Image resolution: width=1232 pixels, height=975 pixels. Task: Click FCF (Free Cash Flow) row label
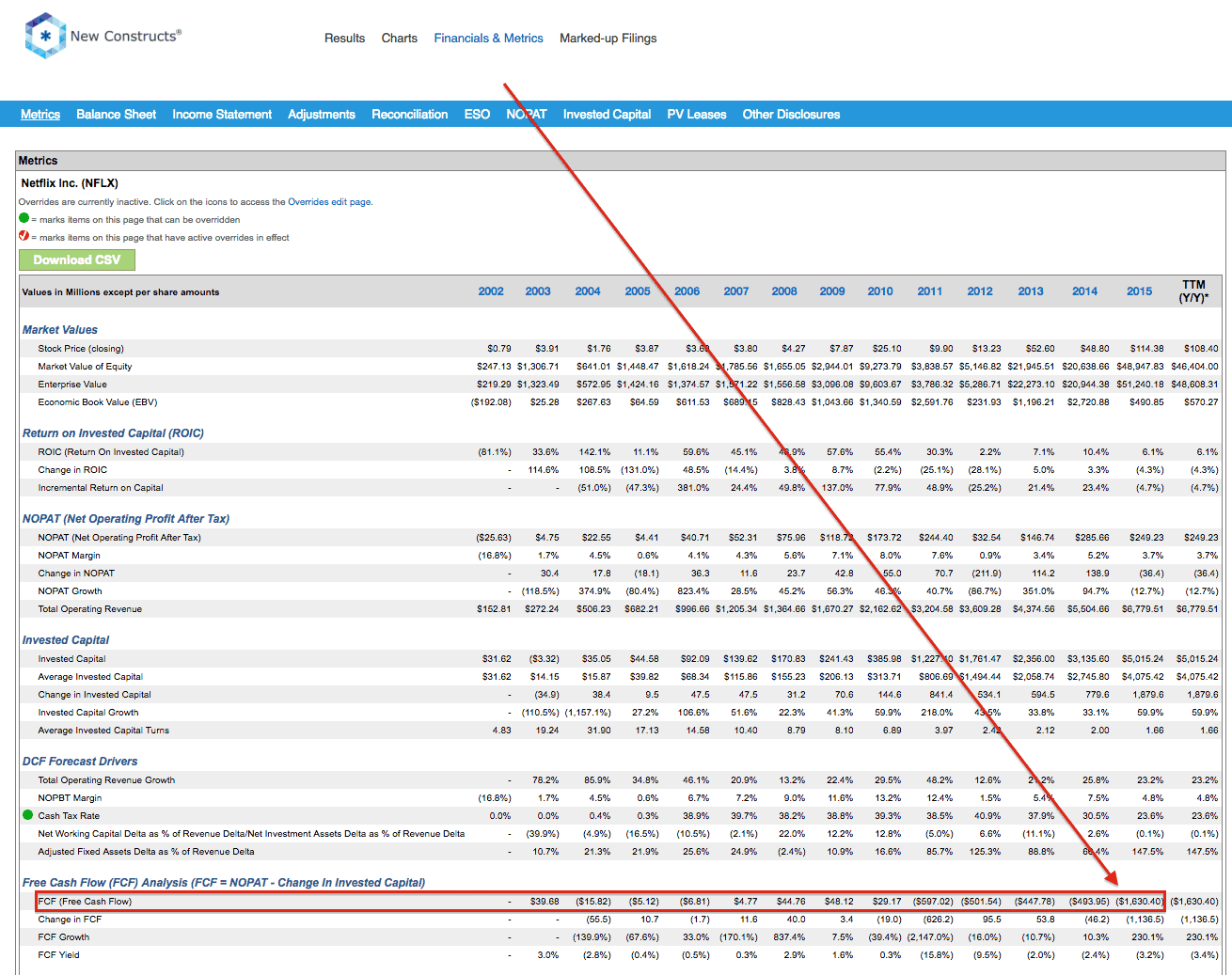coord(85,902)
